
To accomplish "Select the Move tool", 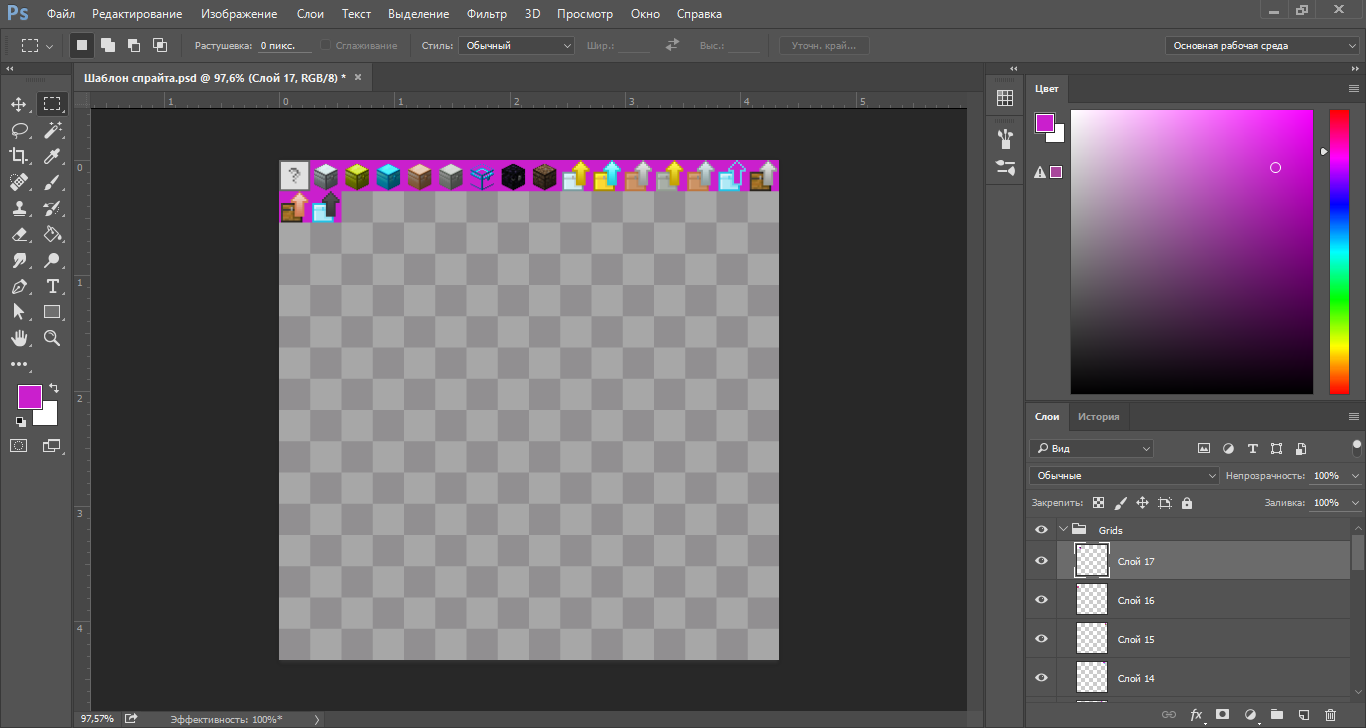I will coord(19,104).
